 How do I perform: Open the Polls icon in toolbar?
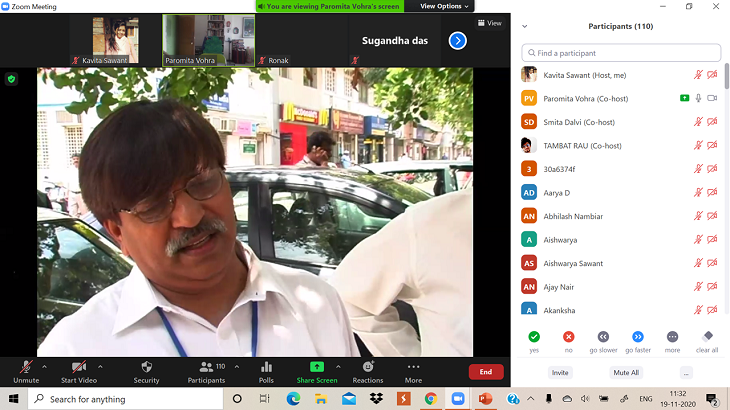pyautogui.click(x=266, y=367)
